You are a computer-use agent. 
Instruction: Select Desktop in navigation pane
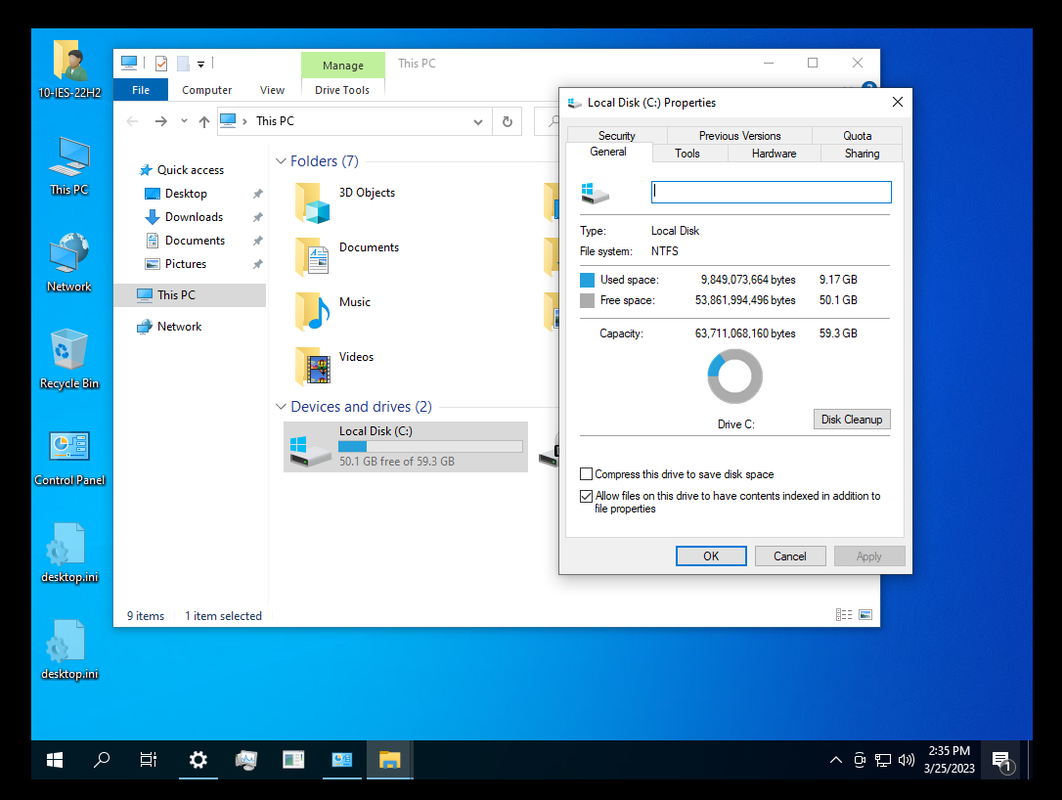(x=186, y=194)
